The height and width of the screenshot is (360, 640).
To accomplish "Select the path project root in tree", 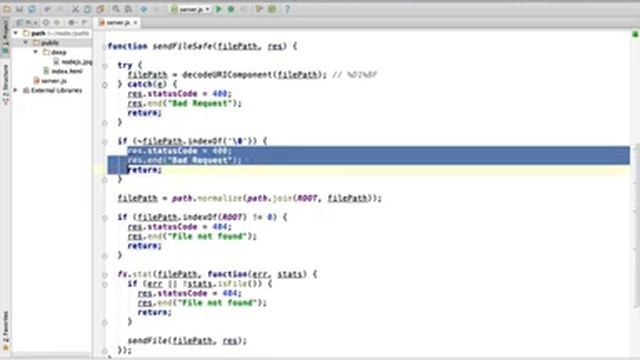I will 38,33.
